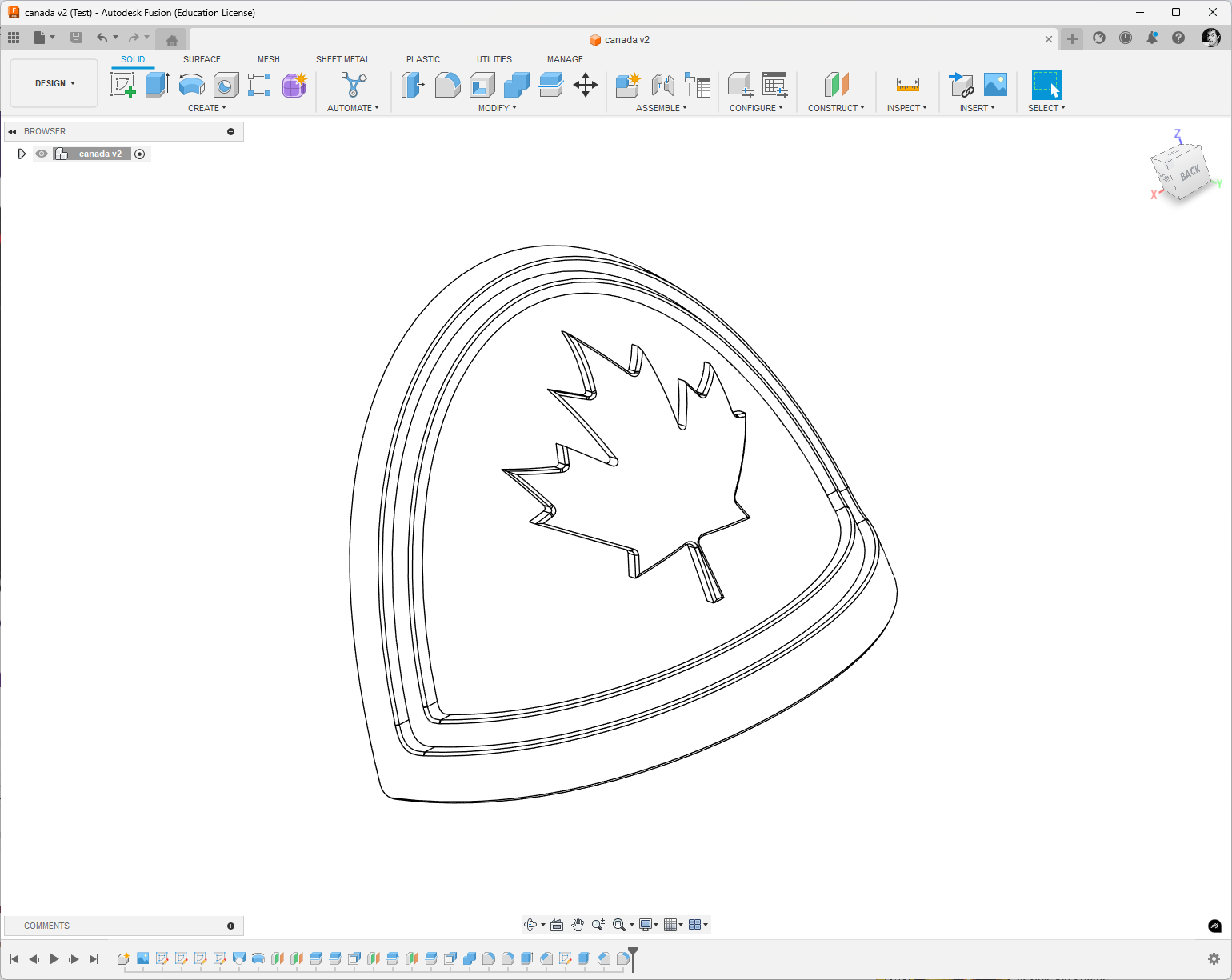This screenshot has height=980, width=1232.
Task: Close the canada v2 document tab
Action: tap(1049, 39)
